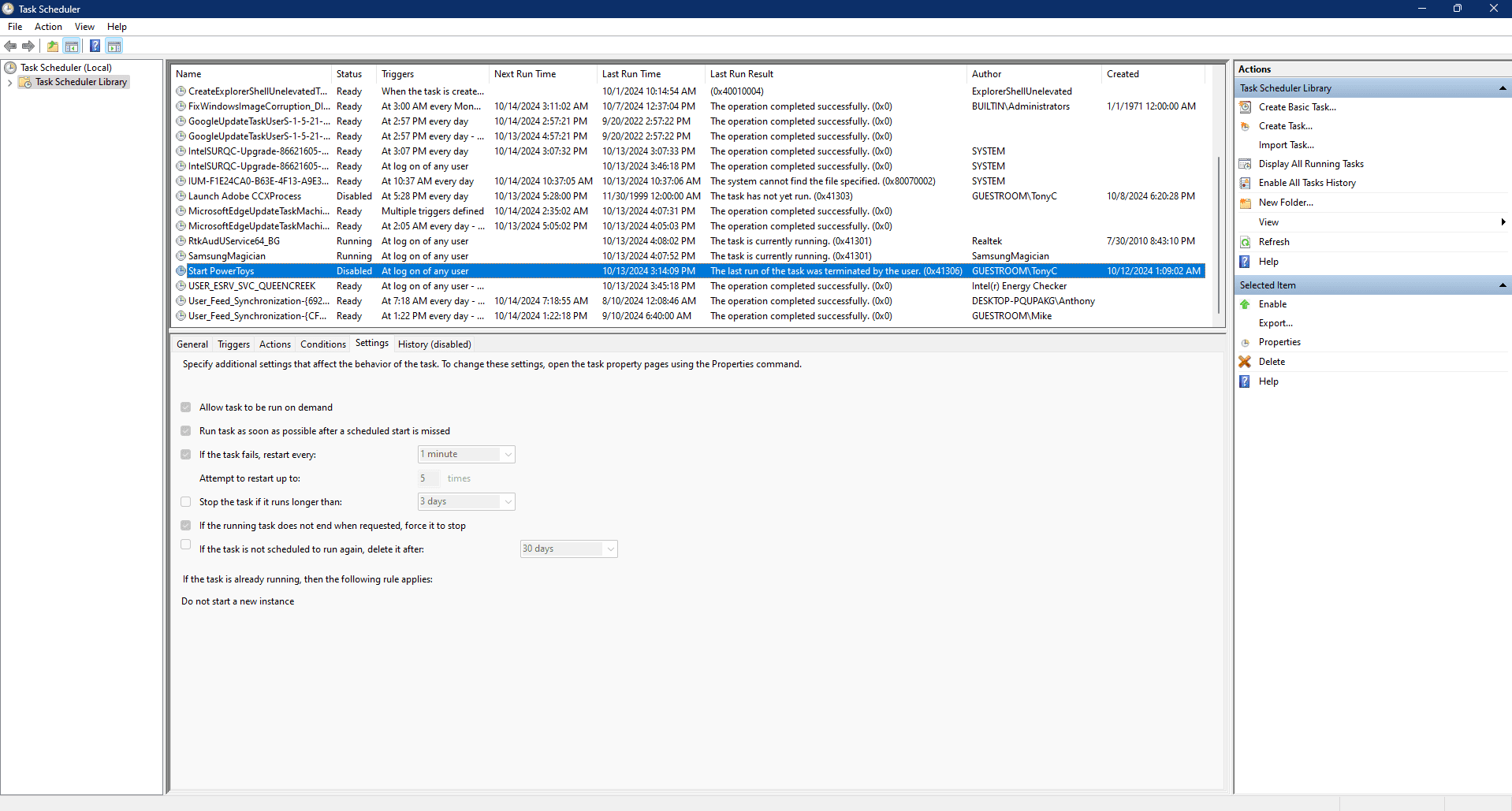Screen dimensions: 1512x811
Task: Click the Show/Hide Console Tree icon
Action: (x=72, y=46)
